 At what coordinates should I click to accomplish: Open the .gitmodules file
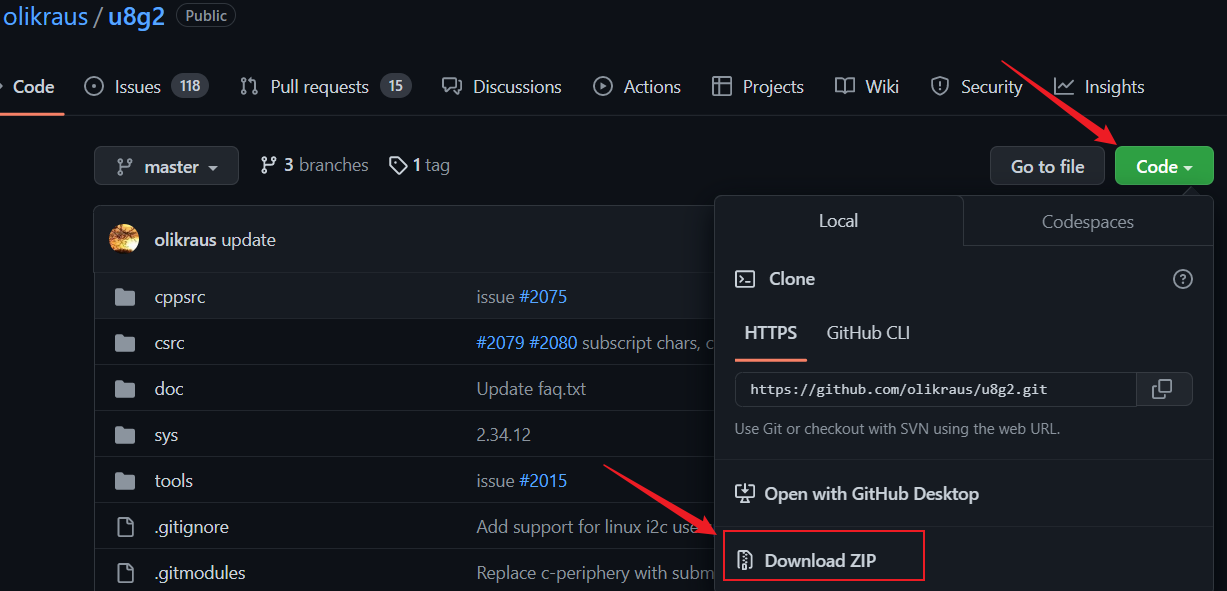[x=200, y=573]
